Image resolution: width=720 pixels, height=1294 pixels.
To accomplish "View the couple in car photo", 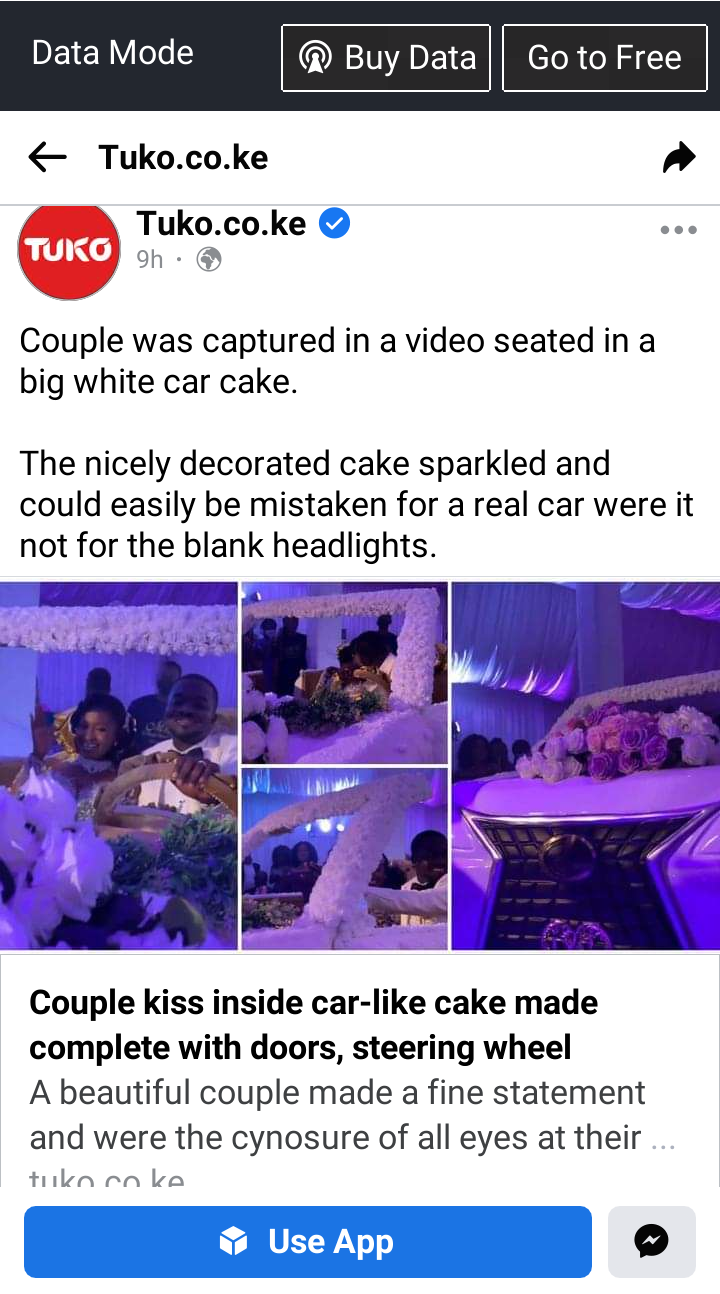I will (119, 766).
